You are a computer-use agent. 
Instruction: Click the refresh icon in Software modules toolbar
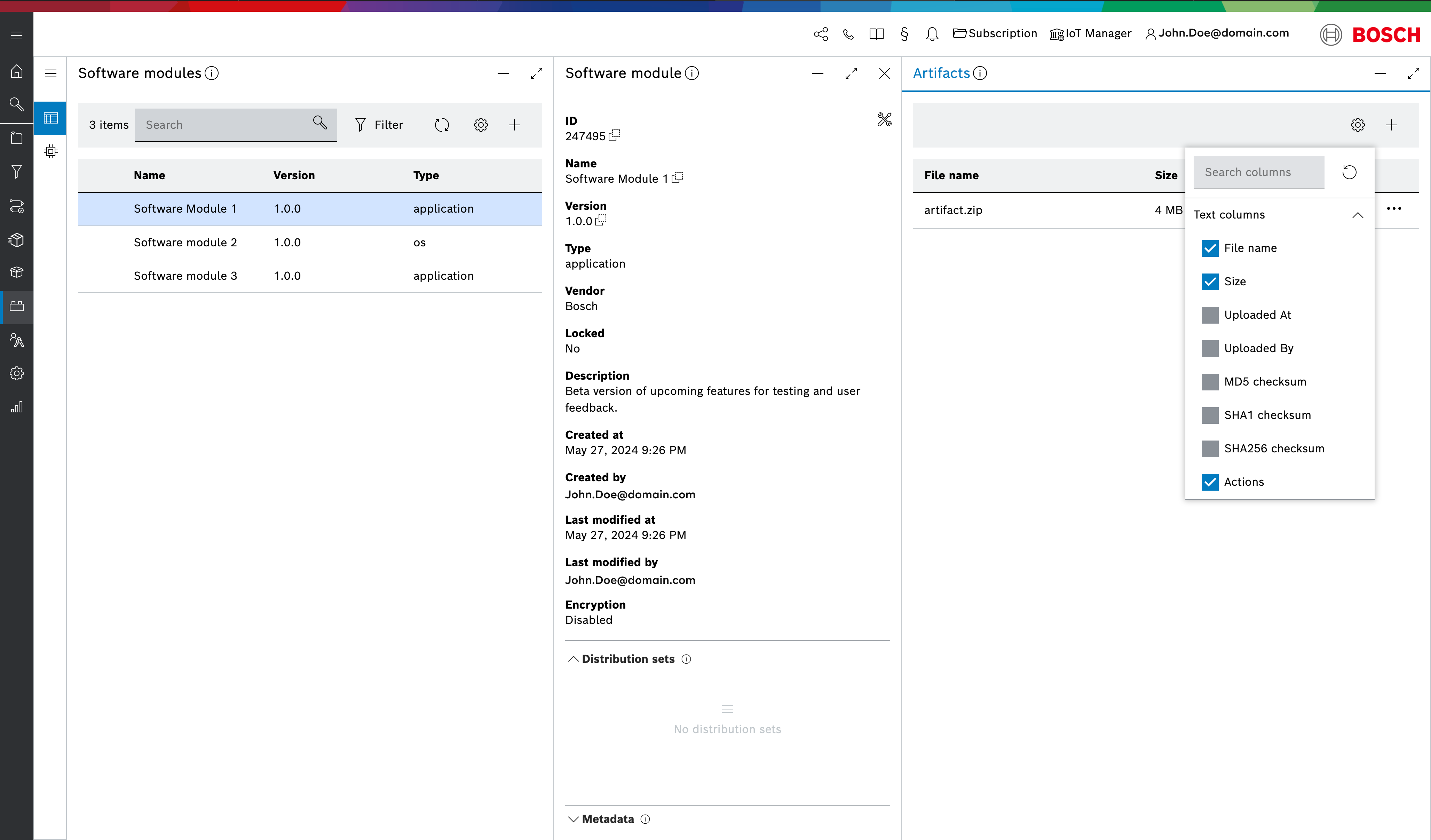(442, 125)
